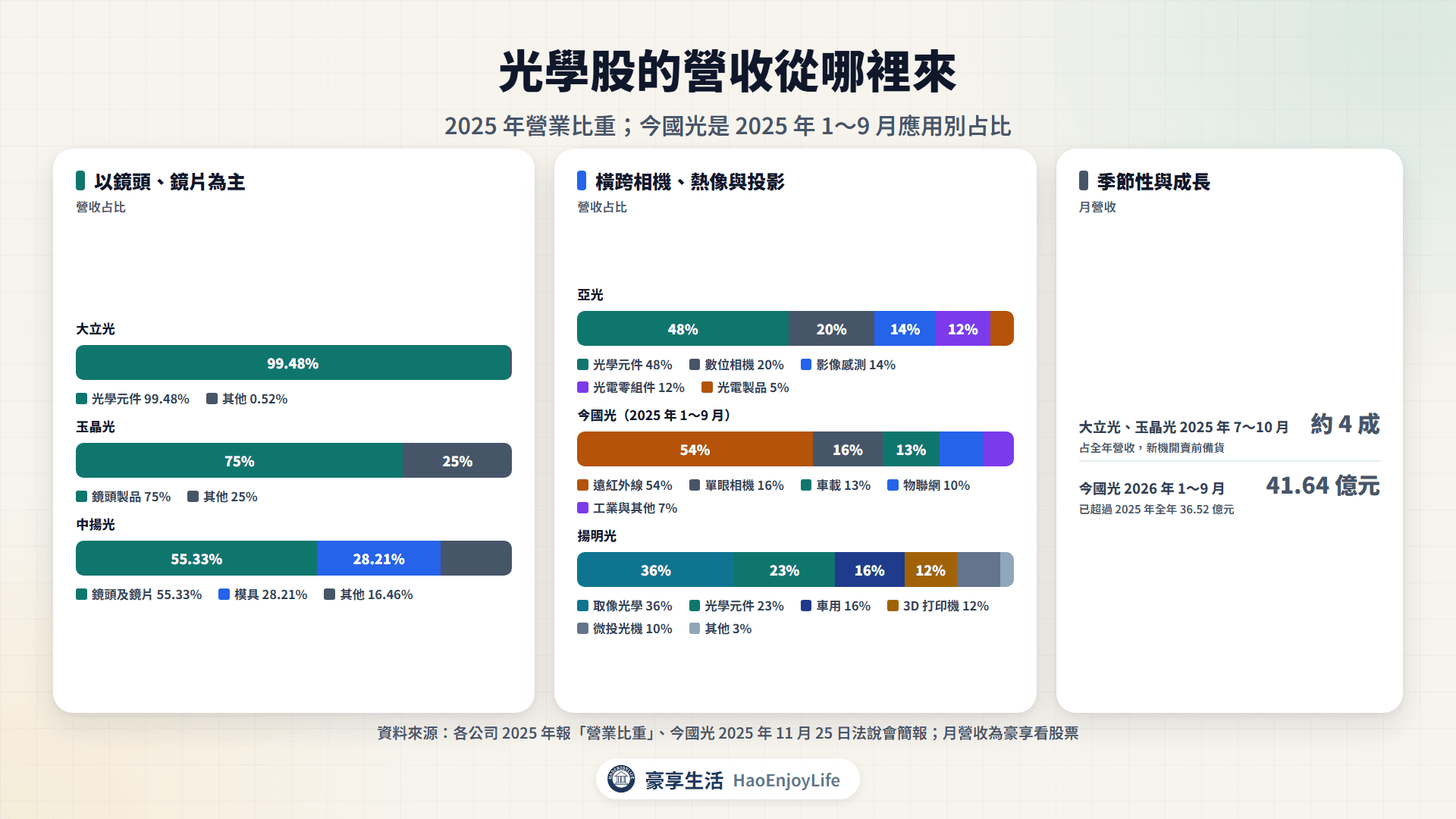The image size is (1456, 819).
Task: Click the 今國光 54% orange segment
Action: coord(695,449)
